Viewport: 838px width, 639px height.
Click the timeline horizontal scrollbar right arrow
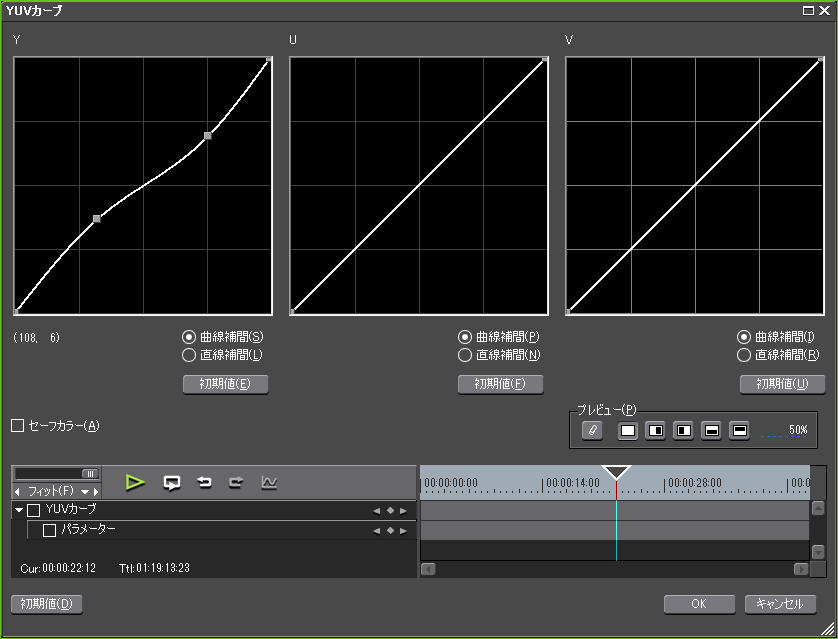coord(801,570)
